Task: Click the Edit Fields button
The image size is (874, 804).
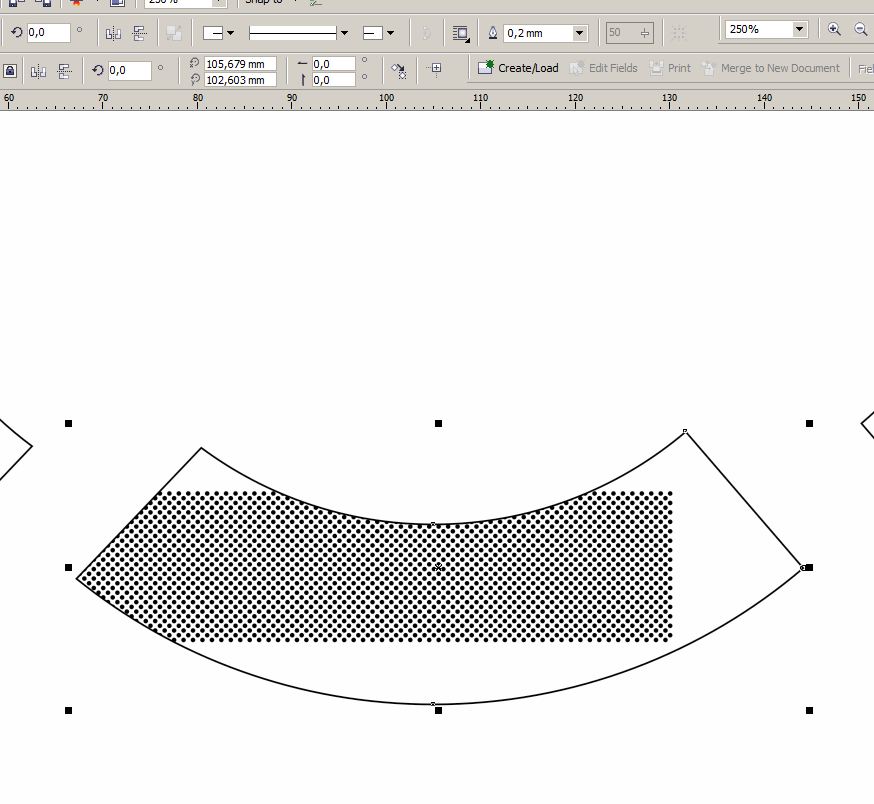Action: click(604, 68)
